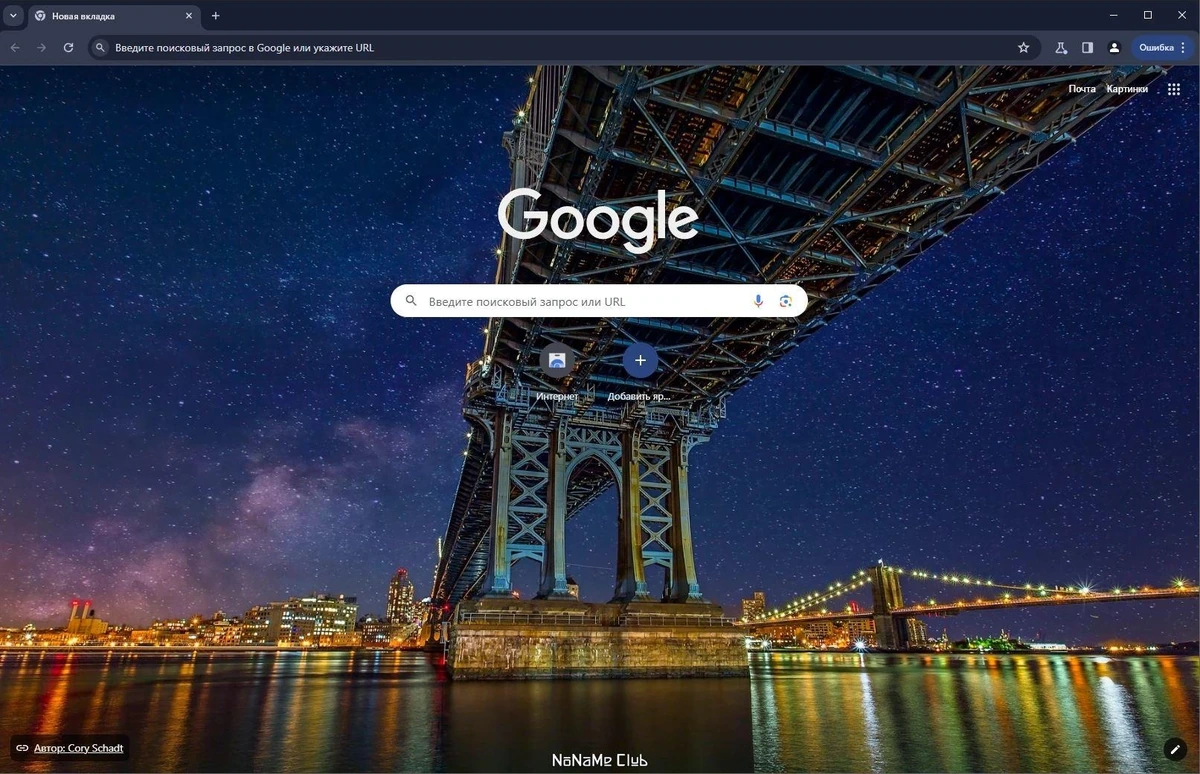
Task: Open the Почта link
Action: tap(1081, 89)
